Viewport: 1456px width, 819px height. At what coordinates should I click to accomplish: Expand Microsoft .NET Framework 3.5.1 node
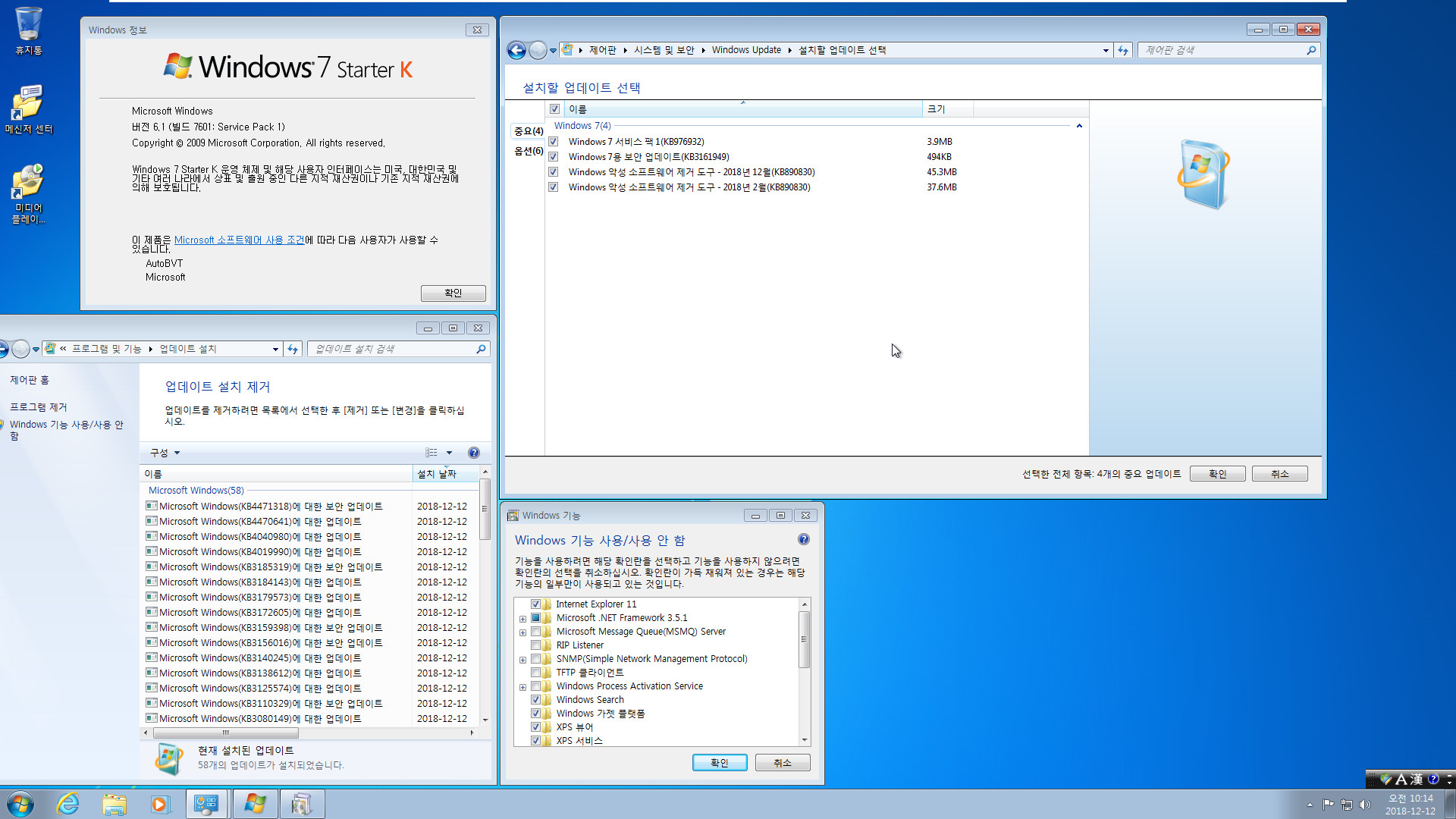click(522, 619)
